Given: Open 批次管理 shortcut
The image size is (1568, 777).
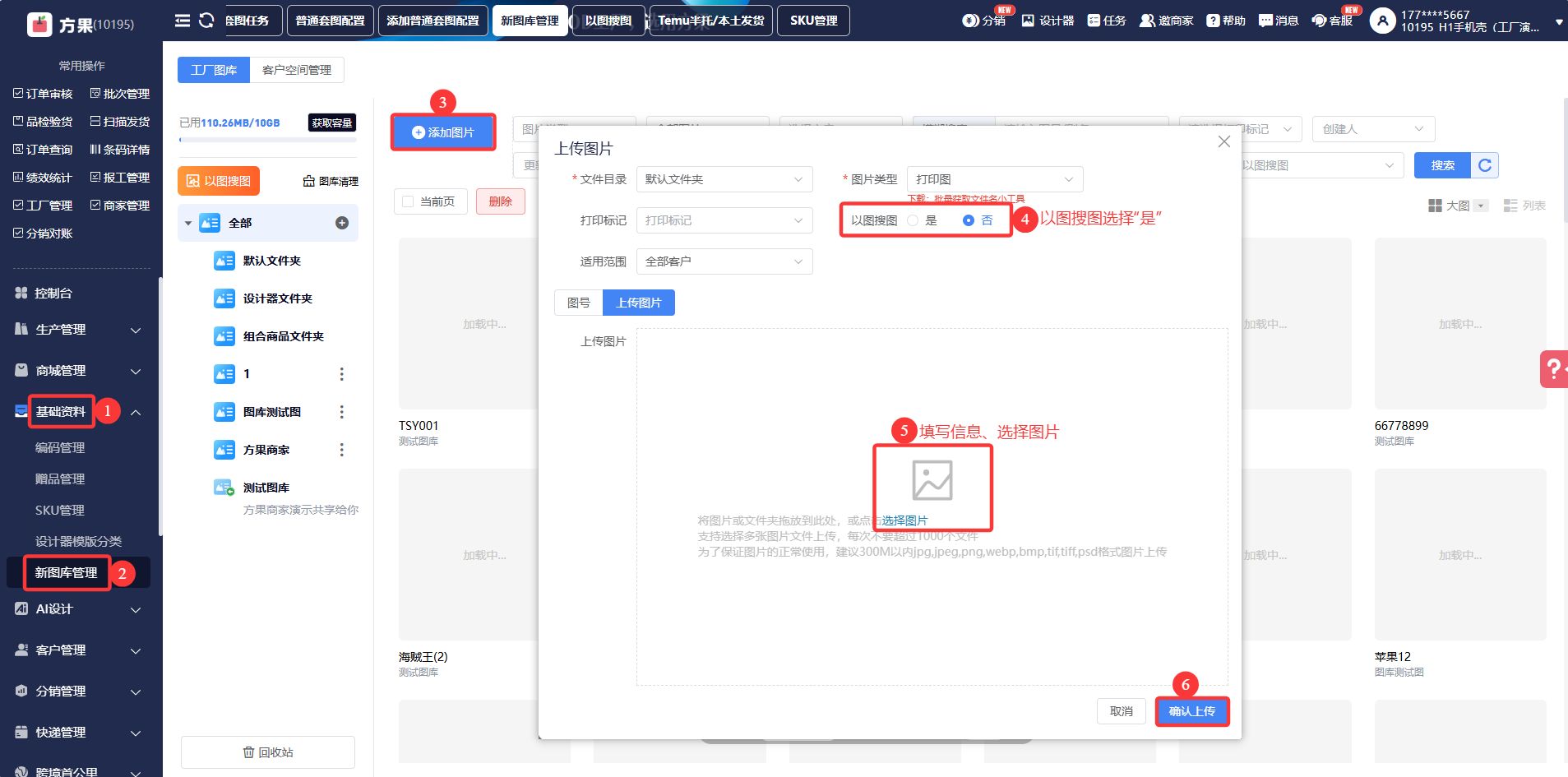Looking at the screenshot, I should pos(120,94).
